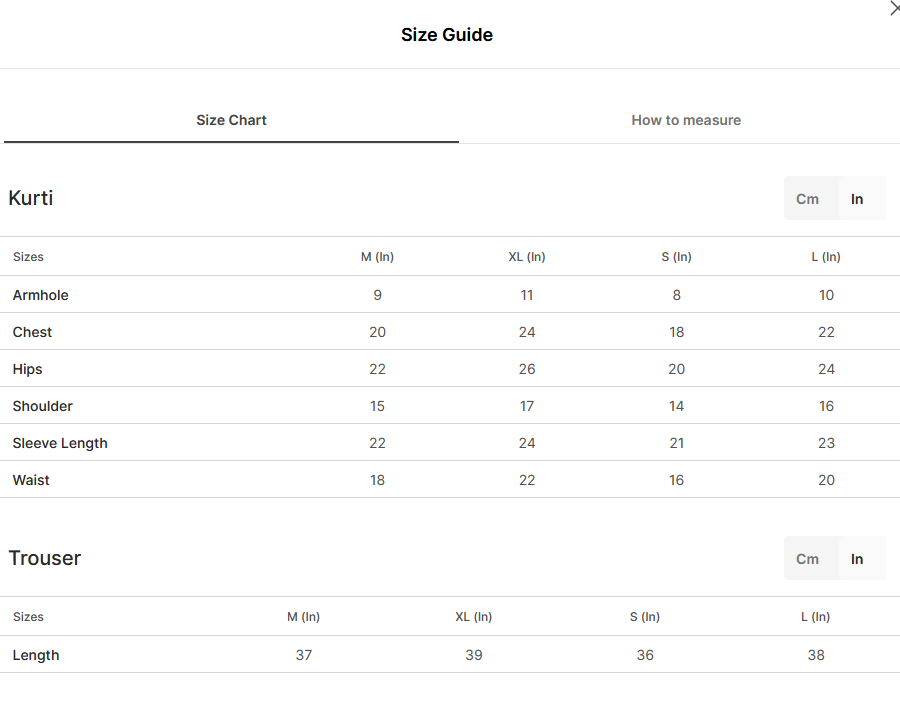Toggle Kurti measurements to Cm
This screenshot has width=900, height=717.
pos(807,199)
